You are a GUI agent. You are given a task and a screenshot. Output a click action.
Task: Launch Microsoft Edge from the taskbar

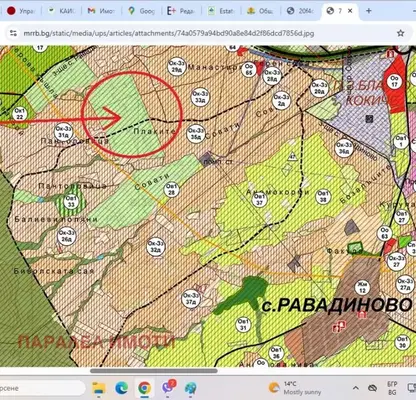coord(122,388)
